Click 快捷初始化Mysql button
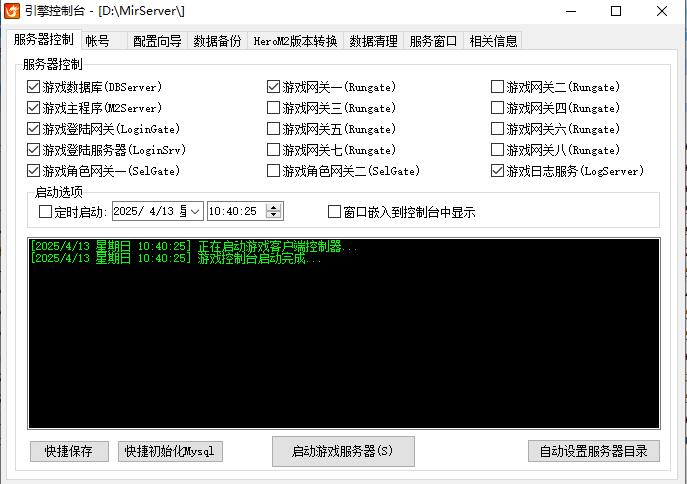687x484 pixels. pyautogui.click(x=170, y=451)
